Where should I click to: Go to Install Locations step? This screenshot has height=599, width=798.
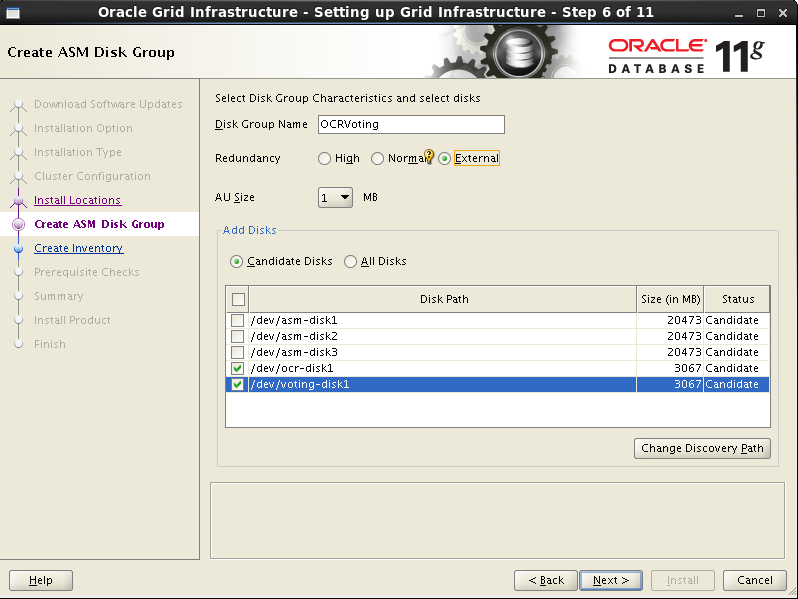tap(77, 200)
